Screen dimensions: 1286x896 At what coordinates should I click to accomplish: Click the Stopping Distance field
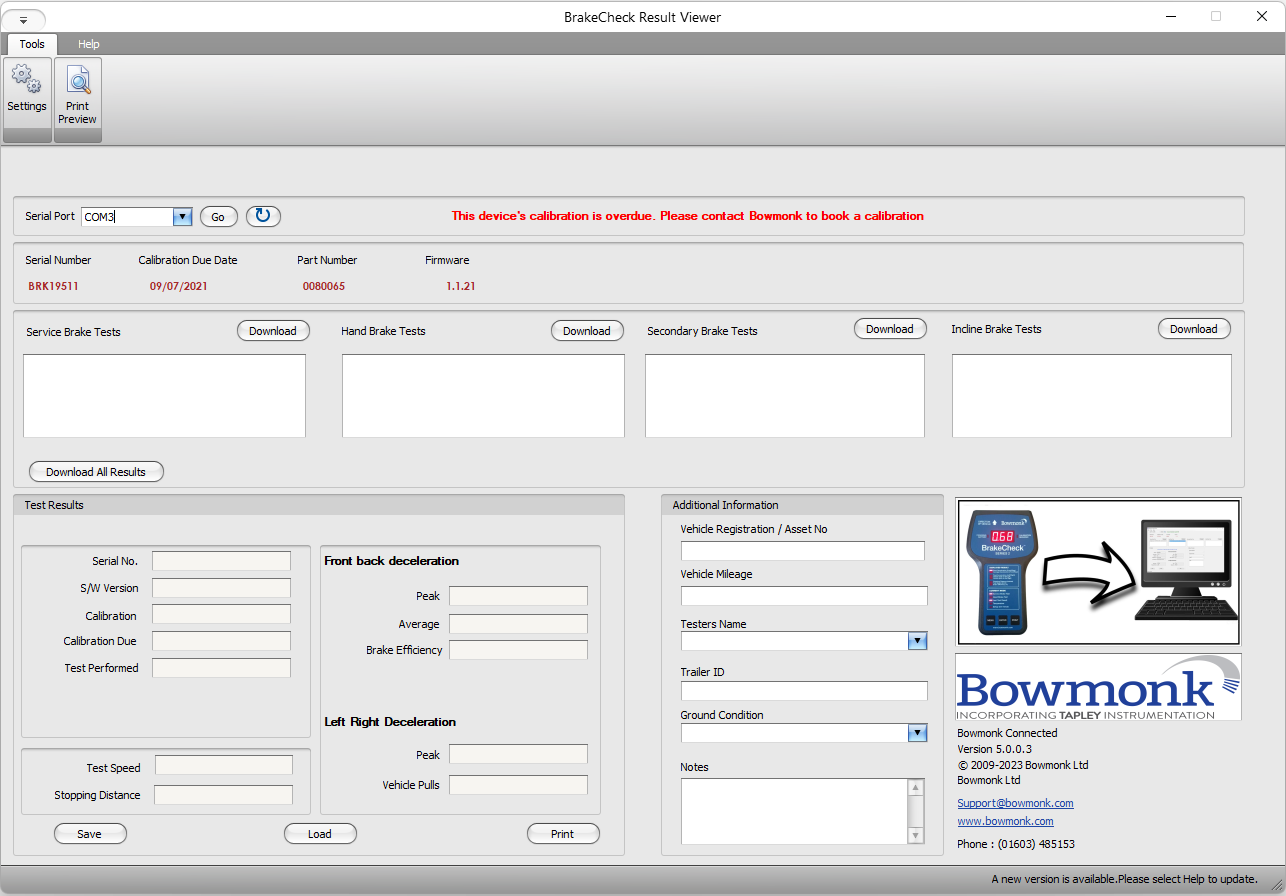(223, 795)
